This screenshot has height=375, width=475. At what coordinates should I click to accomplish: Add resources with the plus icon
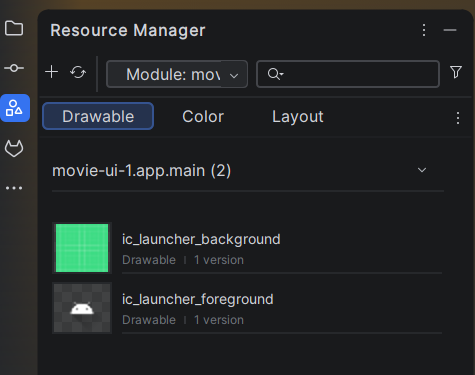(x=52, y=72)
